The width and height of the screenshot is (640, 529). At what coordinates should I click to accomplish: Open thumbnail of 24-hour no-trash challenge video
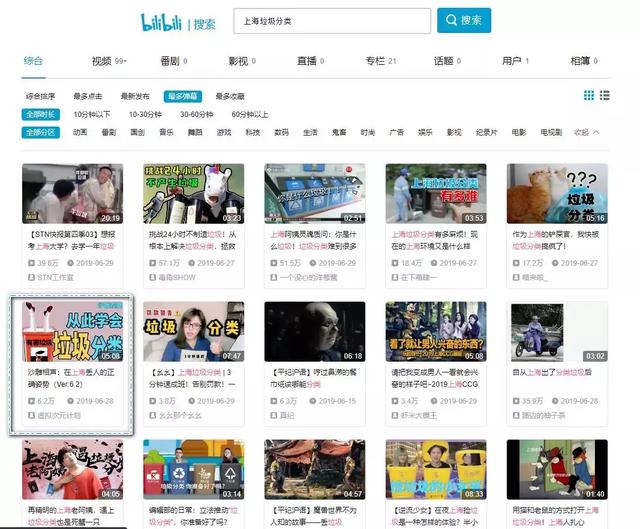tap(193, 193)
